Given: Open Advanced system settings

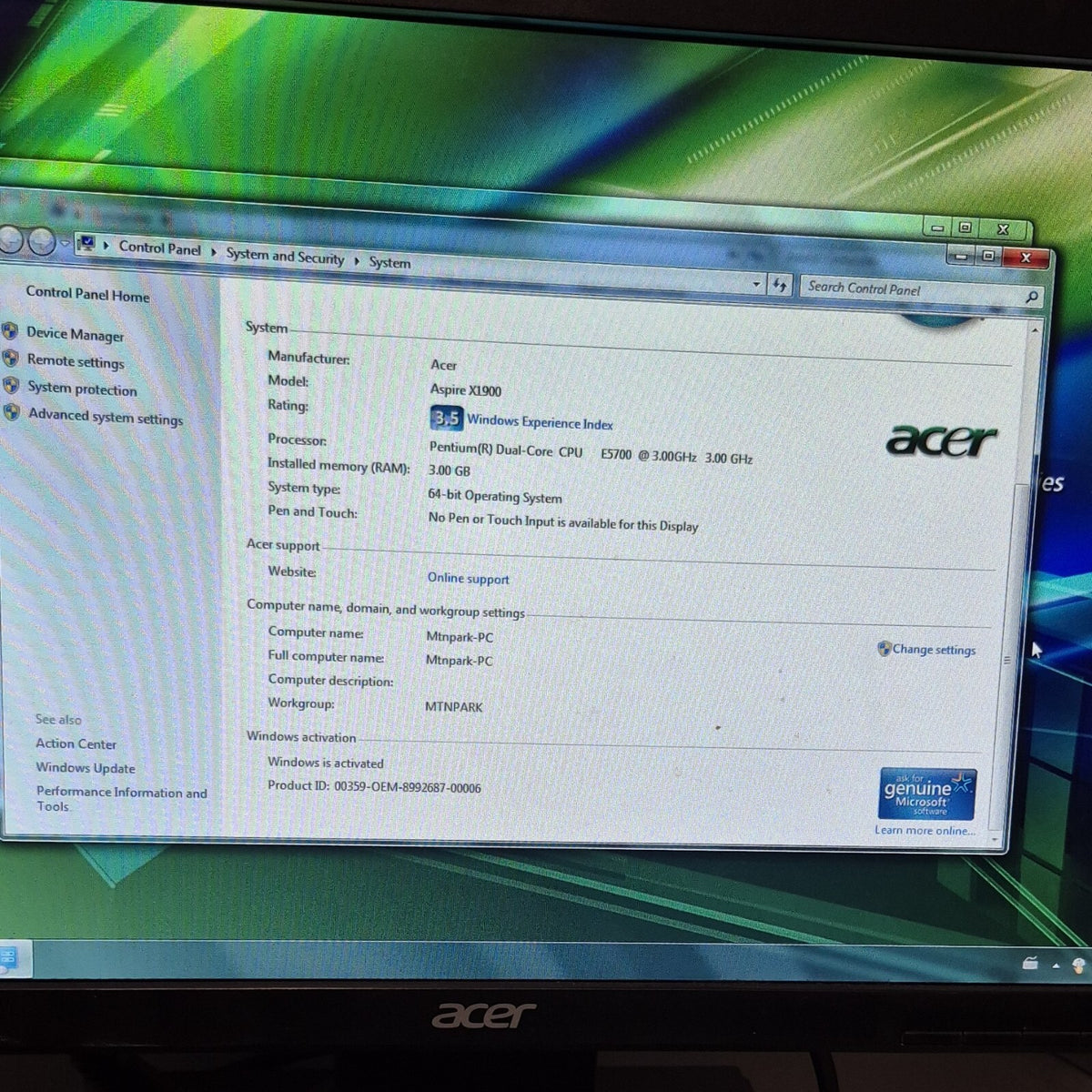Looking at the screenshot, I should 106,417.
